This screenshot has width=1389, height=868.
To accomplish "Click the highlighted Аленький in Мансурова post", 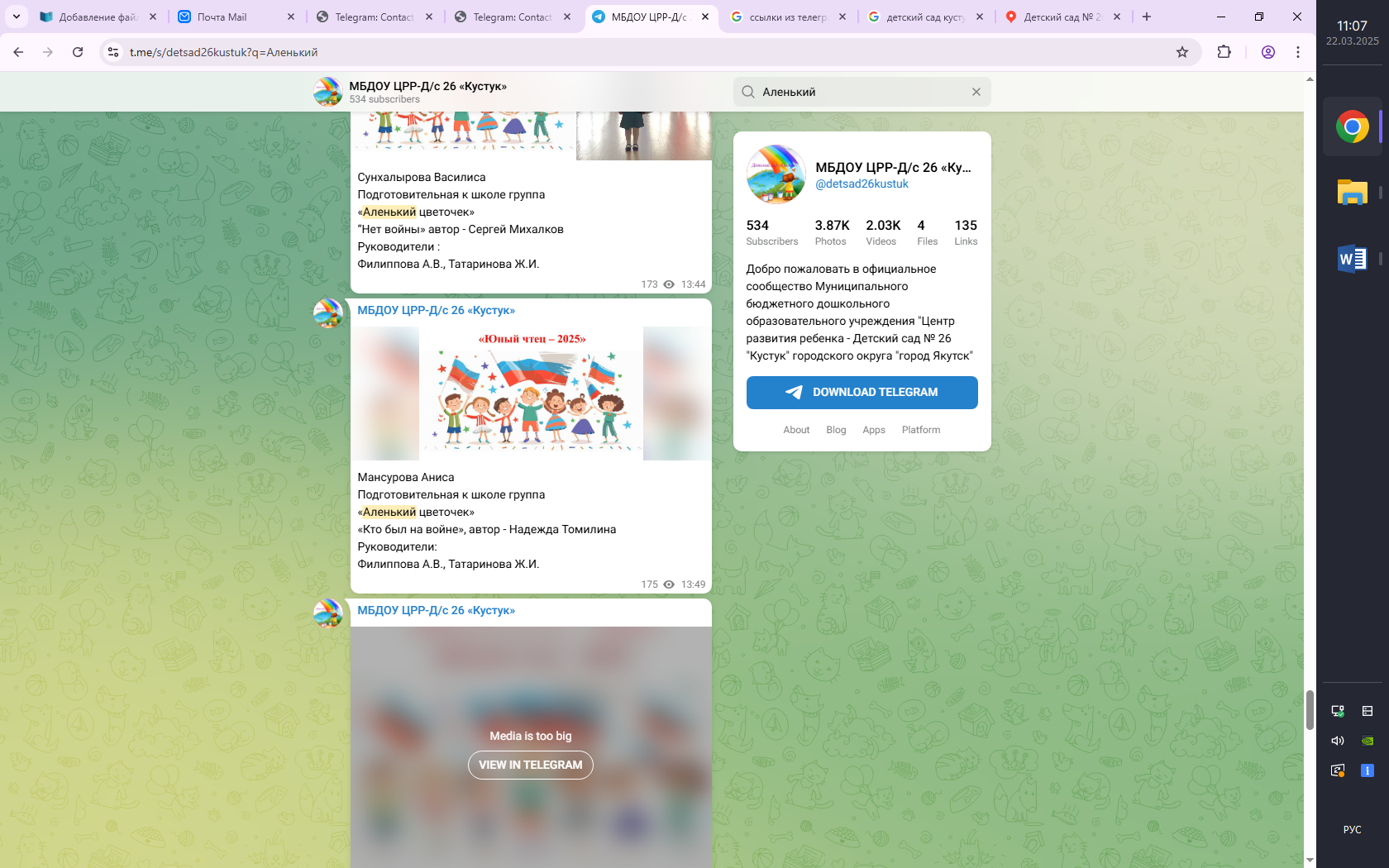I will tap(389, 512).
